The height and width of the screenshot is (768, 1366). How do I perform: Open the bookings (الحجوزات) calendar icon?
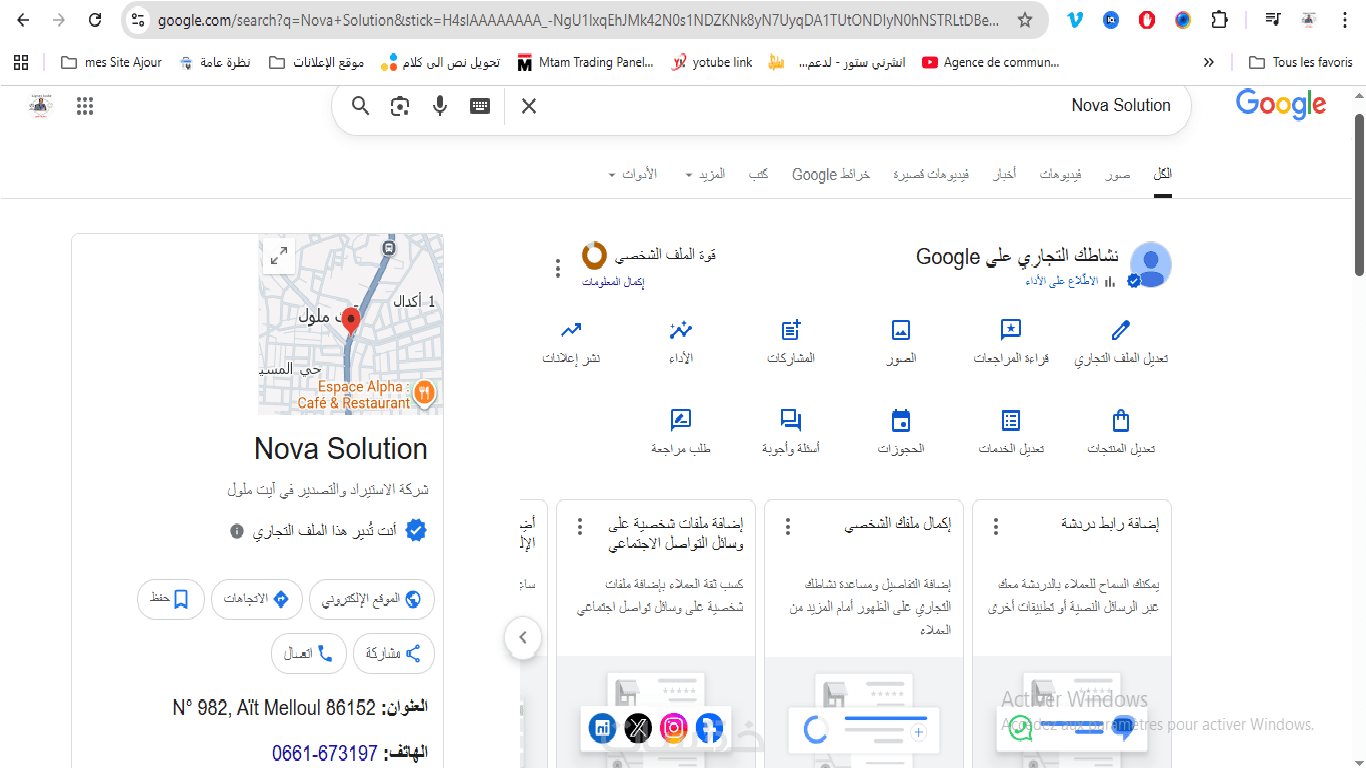901,420
